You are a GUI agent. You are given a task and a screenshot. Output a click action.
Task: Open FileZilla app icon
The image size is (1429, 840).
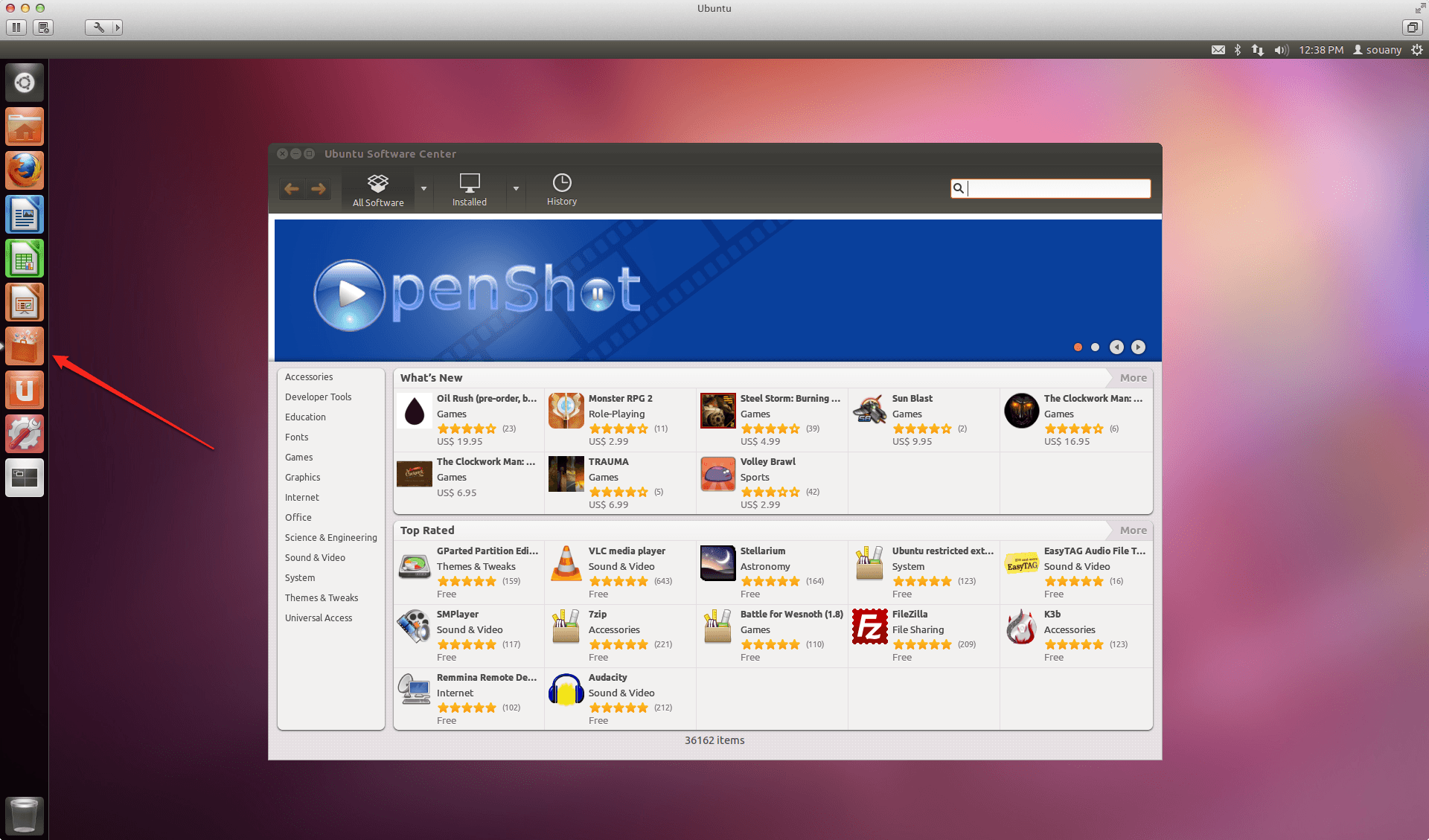tap(870, 626)
